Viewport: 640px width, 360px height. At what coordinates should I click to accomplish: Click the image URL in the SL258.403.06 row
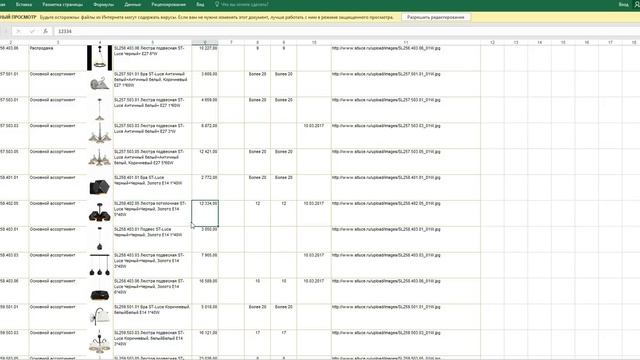click(x=386, y=281)
